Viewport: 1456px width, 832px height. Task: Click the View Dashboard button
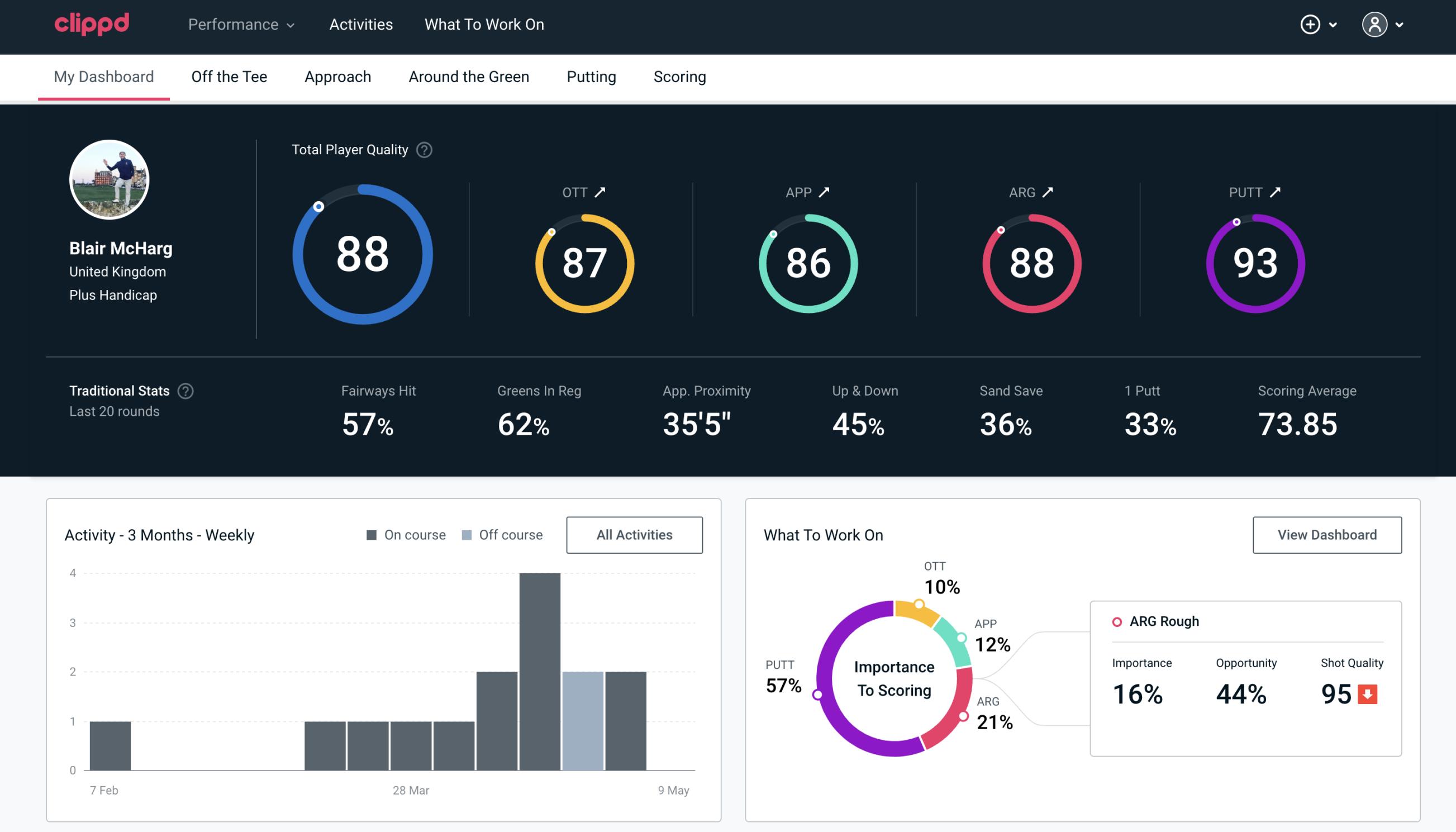(1327, 534)
